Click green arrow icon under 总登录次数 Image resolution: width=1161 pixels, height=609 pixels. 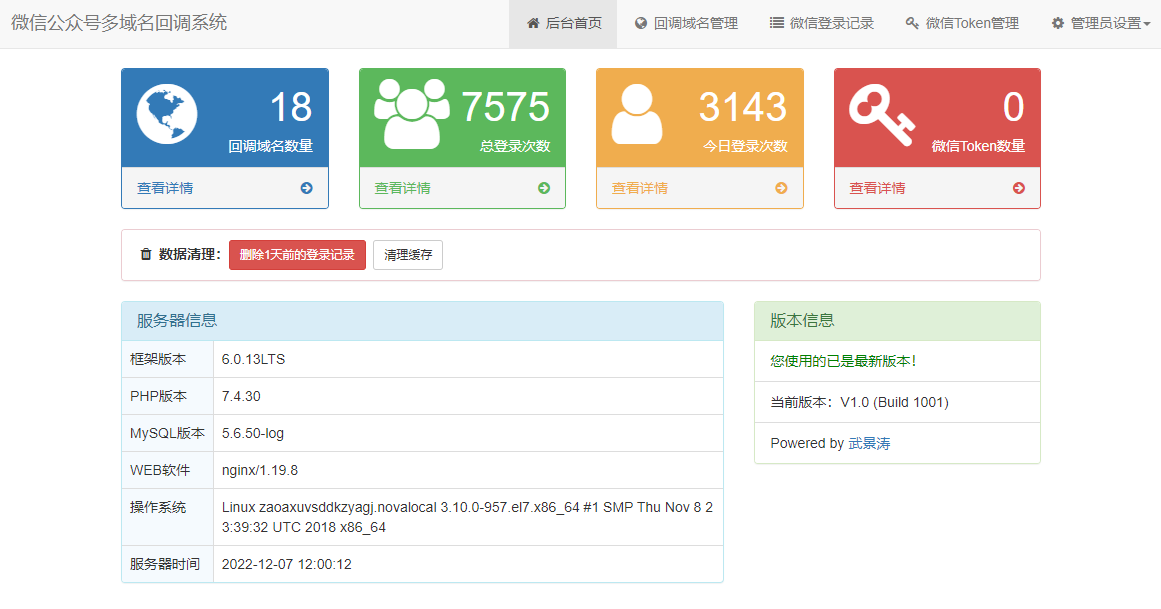(x=544, y=188)
